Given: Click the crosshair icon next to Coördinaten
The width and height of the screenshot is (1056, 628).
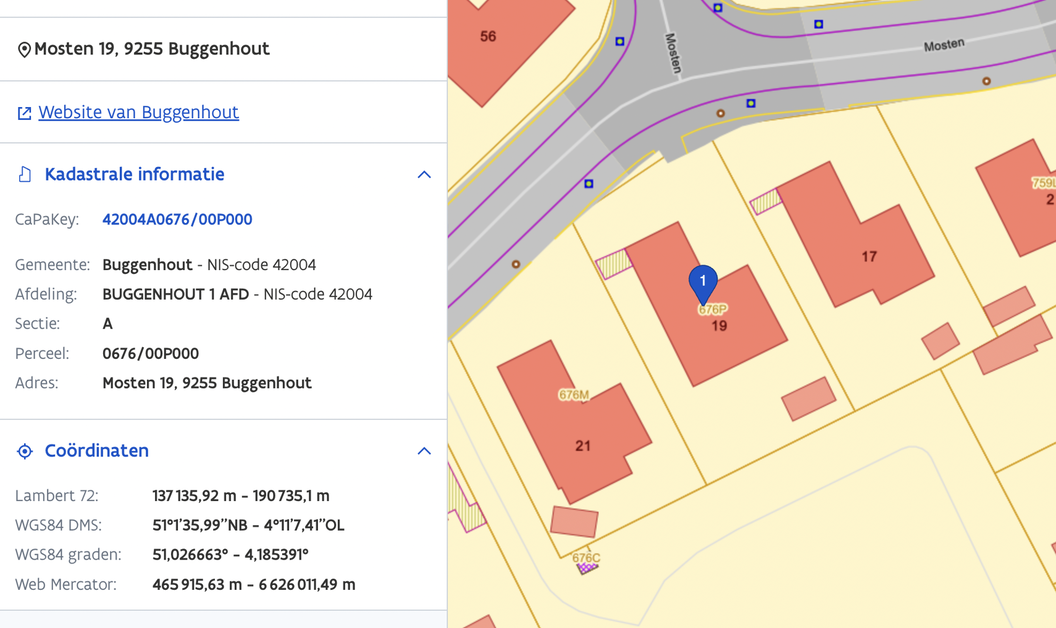Looking at the screenshot, I should [x=25, y=451].
